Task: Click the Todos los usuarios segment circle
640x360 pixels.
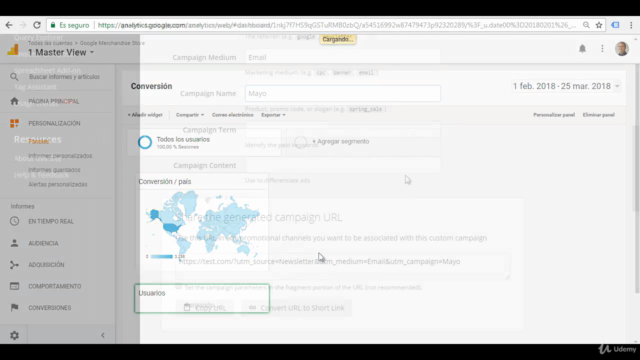Action: (x=145, y=142)
